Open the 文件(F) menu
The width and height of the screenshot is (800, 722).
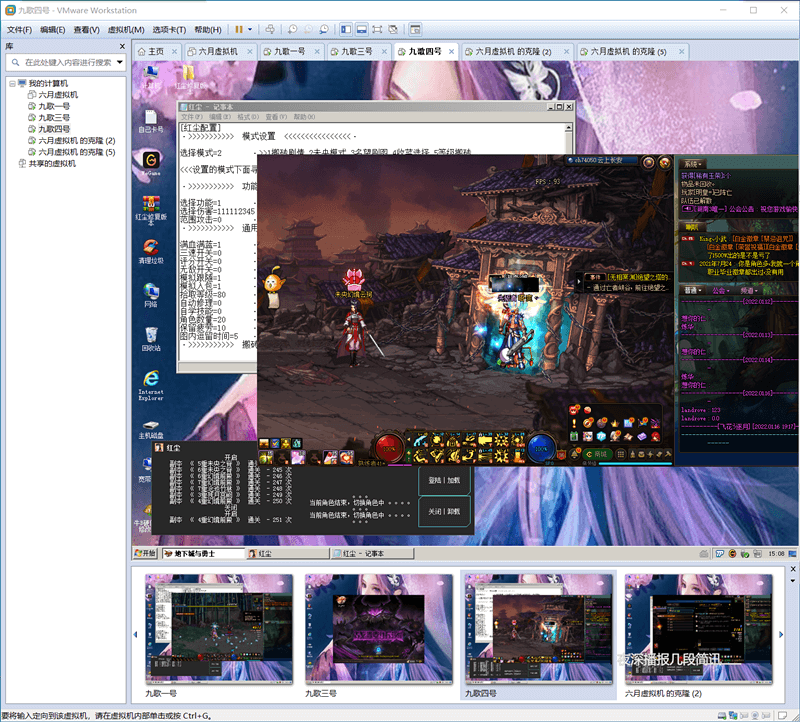19,30
